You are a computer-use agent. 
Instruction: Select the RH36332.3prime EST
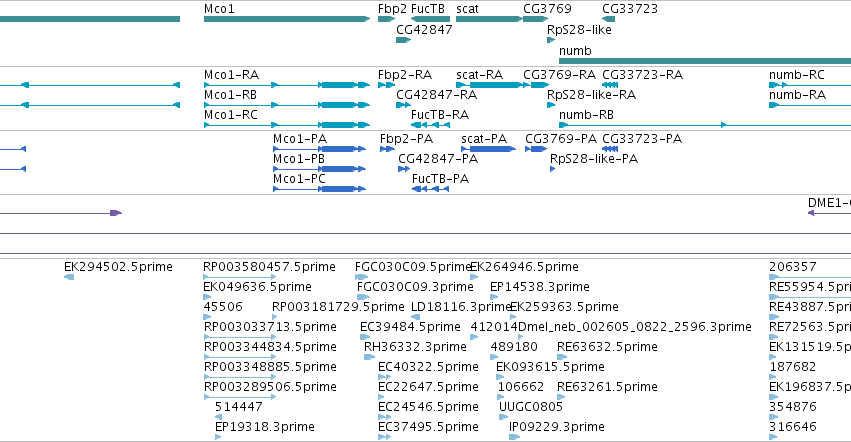(x=369, y=357)
